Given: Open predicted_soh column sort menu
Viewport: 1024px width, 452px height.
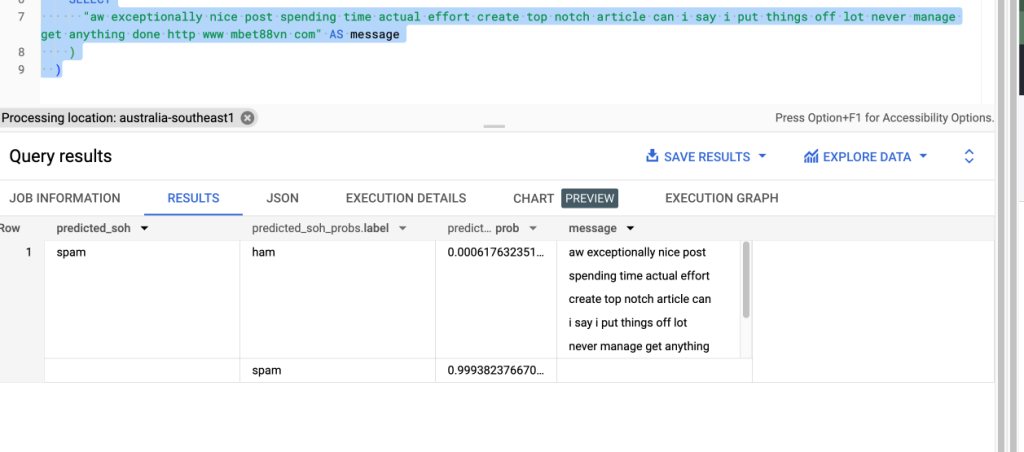Looking at the screenshot, I should coord(144,229).
